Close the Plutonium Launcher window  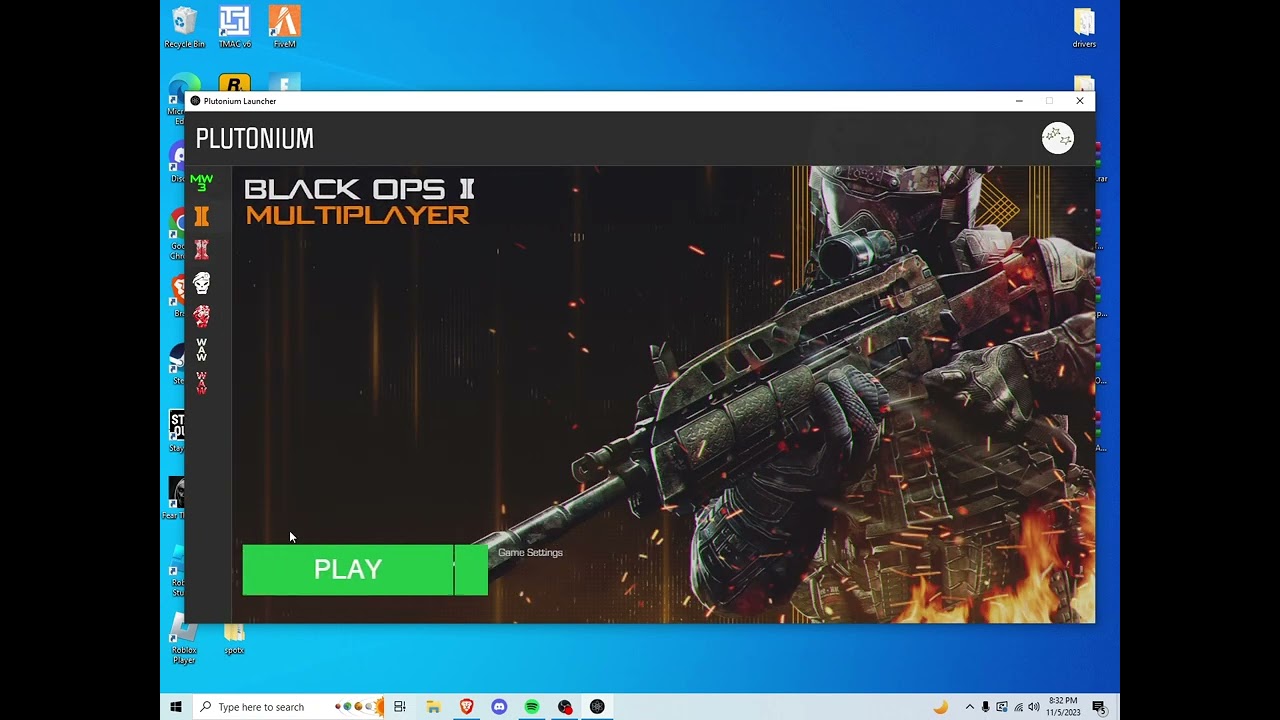1080,101
